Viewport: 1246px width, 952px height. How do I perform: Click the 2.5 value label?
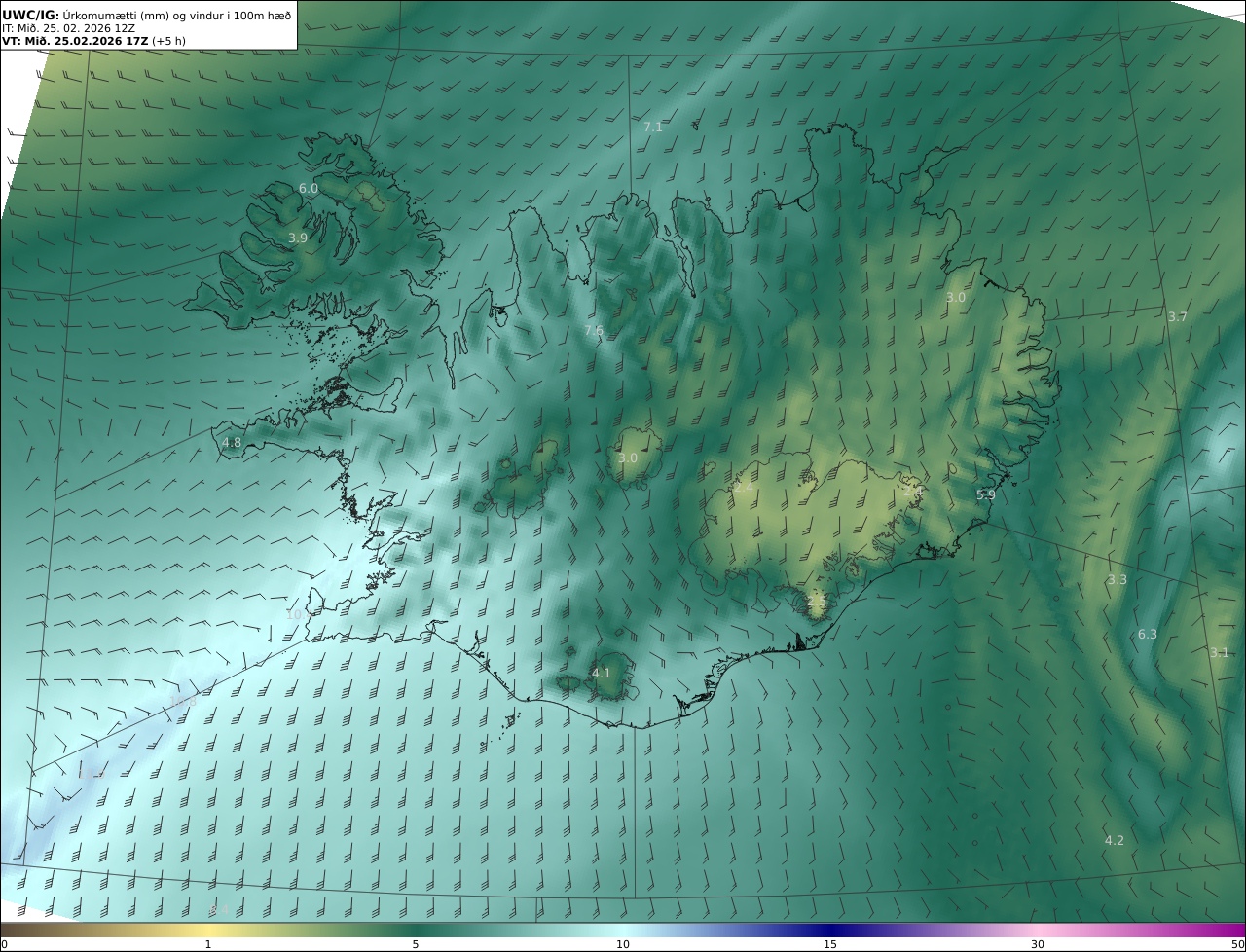816,604
